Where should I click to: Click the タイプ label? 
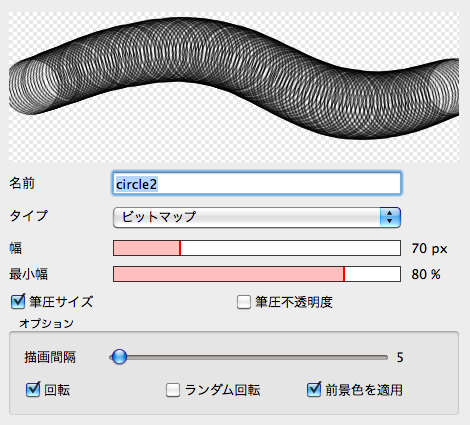(x=29, y=216)
